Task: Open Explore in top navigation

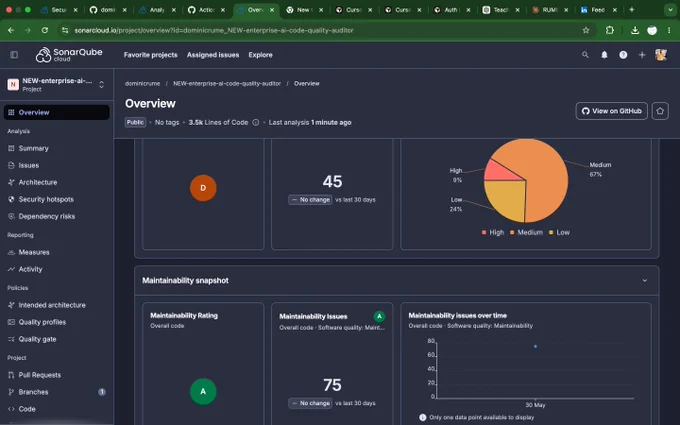Action: (x=261, y=55)
